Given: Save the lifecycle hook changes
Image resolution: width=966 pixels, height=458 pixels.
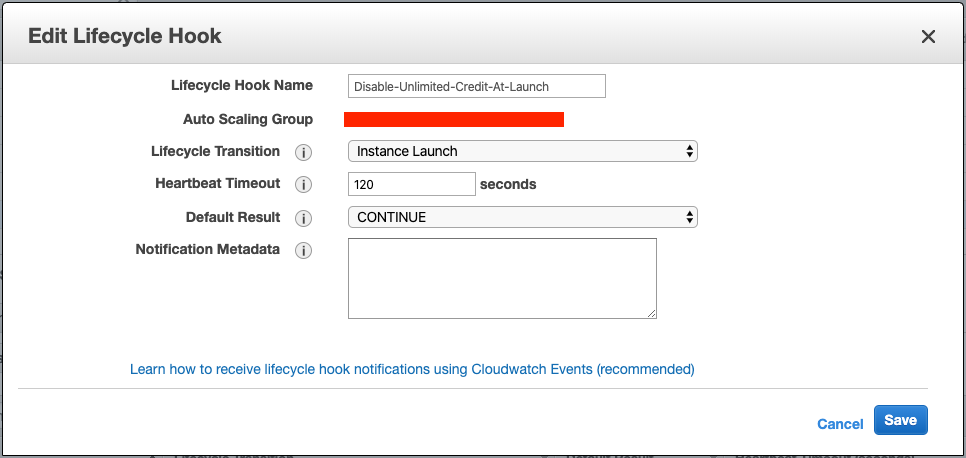Looking at the screenshot, I should 901,420.
